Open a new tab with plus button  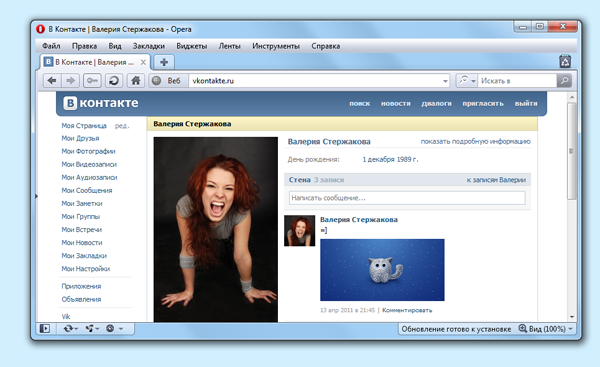[x=164, y=62]
